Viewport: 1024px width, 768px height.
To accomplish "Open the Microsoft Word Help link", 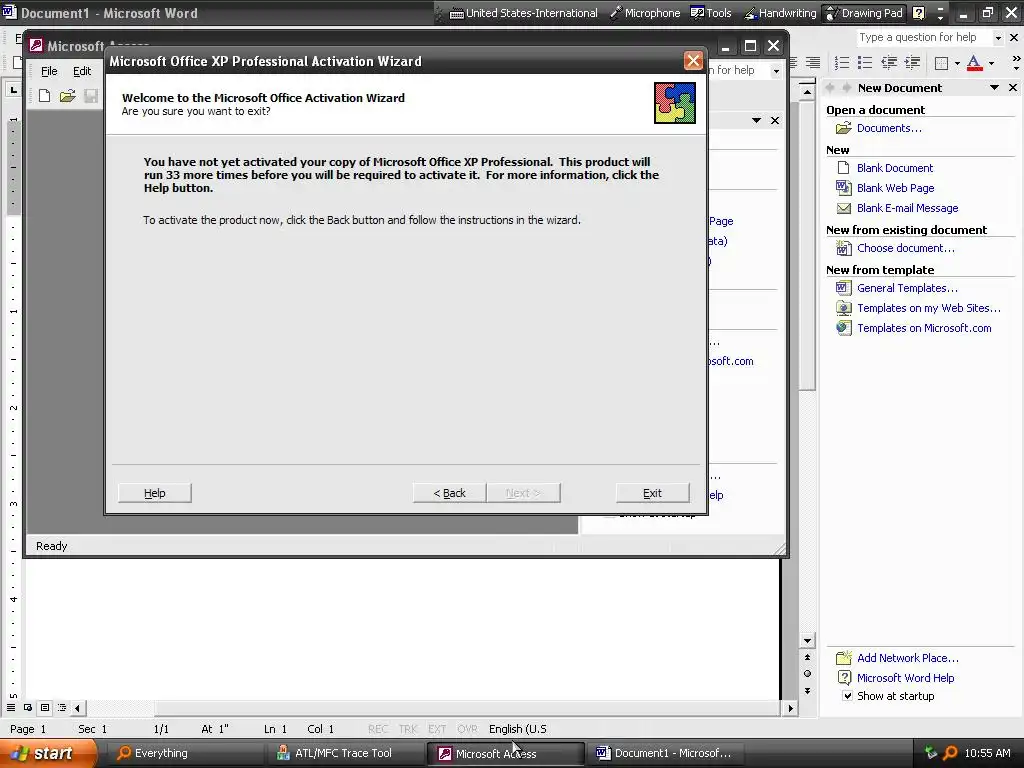I will tap(905, 678).
